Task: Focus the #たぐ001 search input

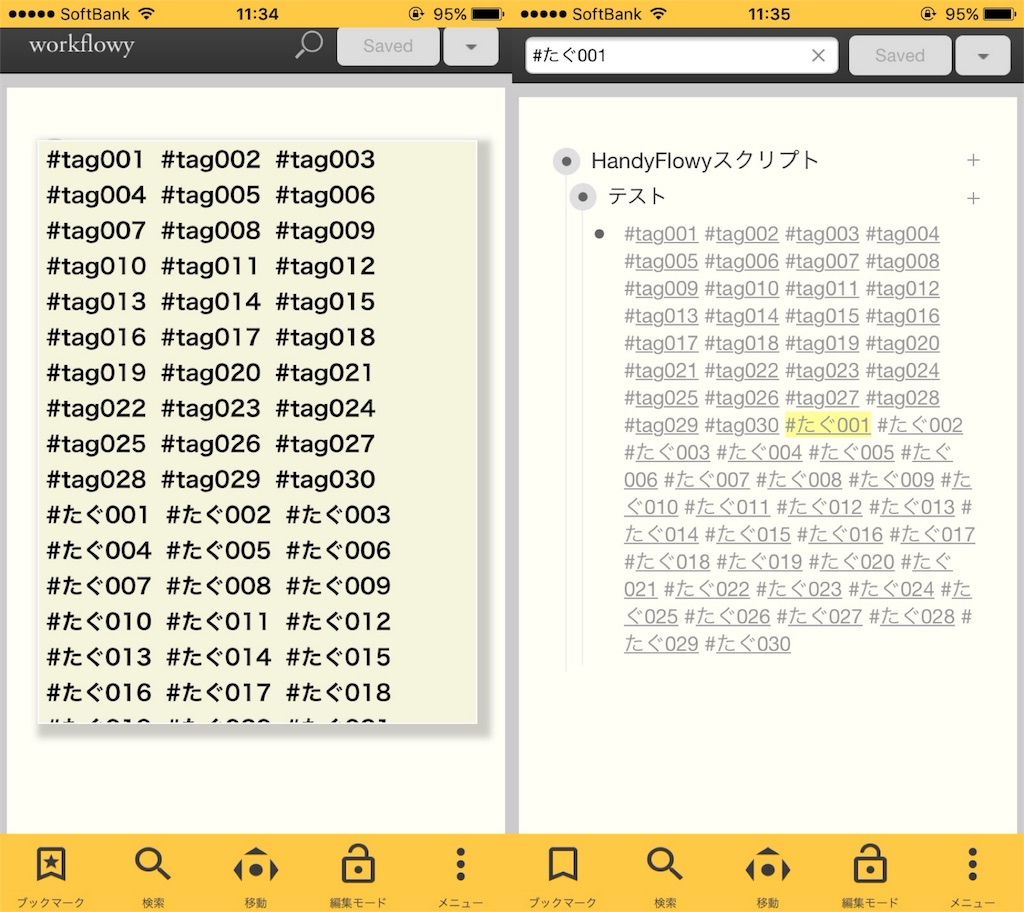Action: (681, 56)
